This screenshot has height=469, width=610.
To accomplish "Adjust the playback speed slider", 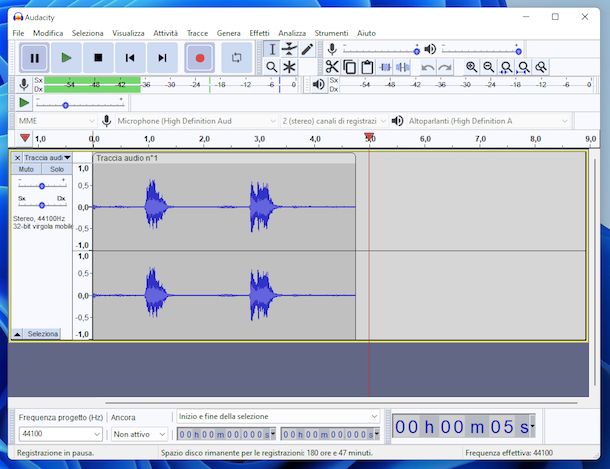I will (80, 104).
